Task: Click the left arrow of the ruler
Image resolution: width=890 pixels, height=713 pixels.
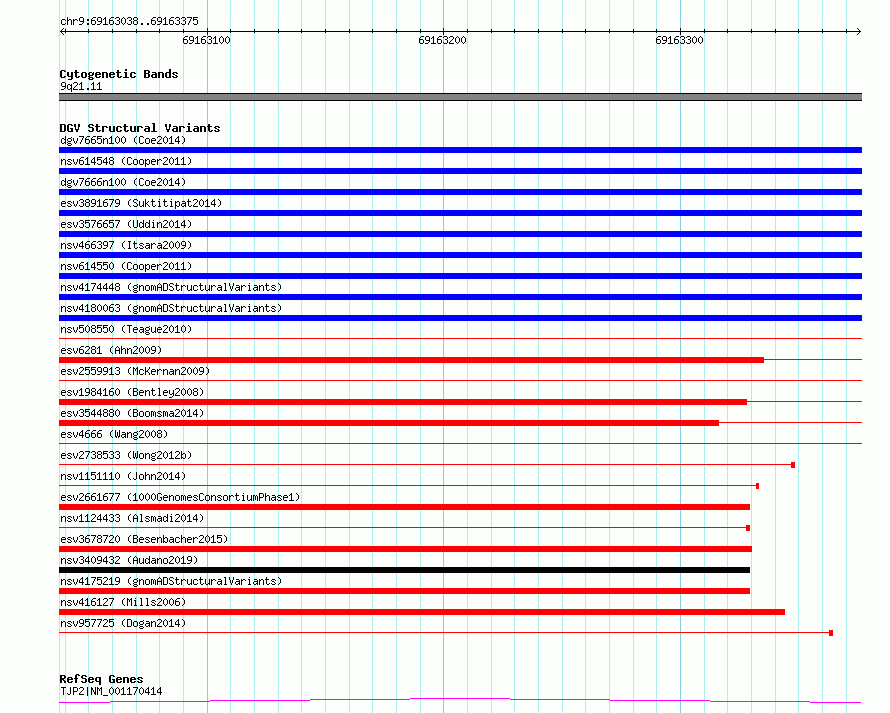Action: coord(62,31)
